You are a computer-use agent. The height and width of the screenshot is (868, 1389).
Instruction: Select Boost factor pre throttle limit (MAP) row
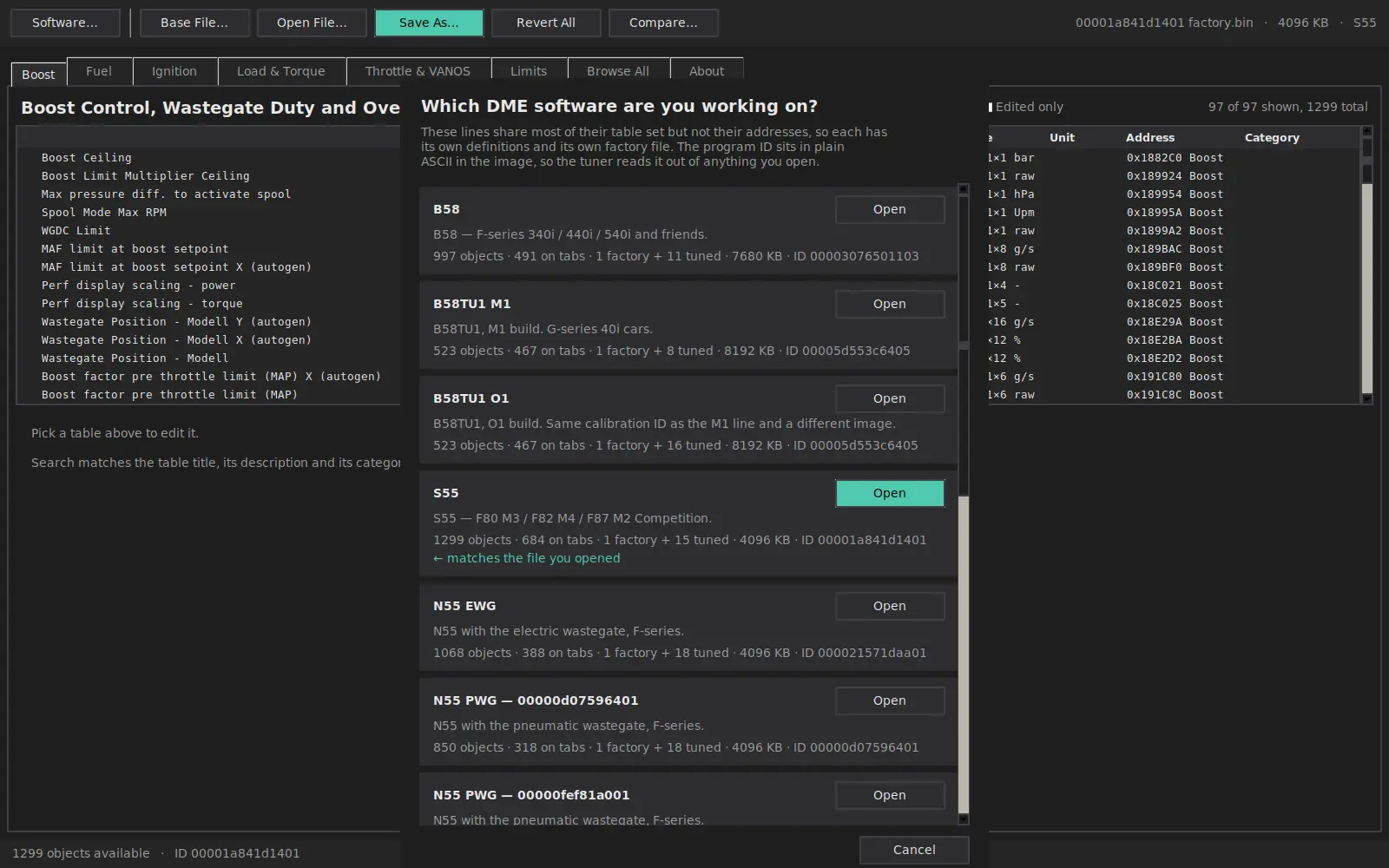tap(209, 395)
